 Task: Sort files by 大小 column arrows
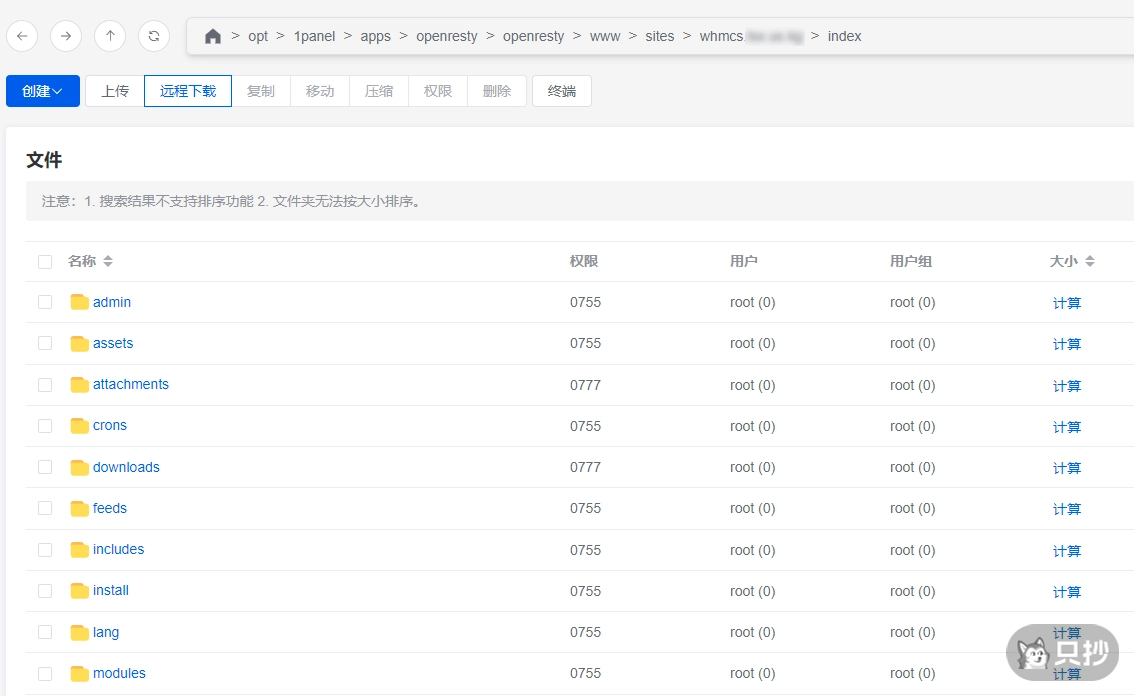pyautogui.click(x=1090, y=261)
